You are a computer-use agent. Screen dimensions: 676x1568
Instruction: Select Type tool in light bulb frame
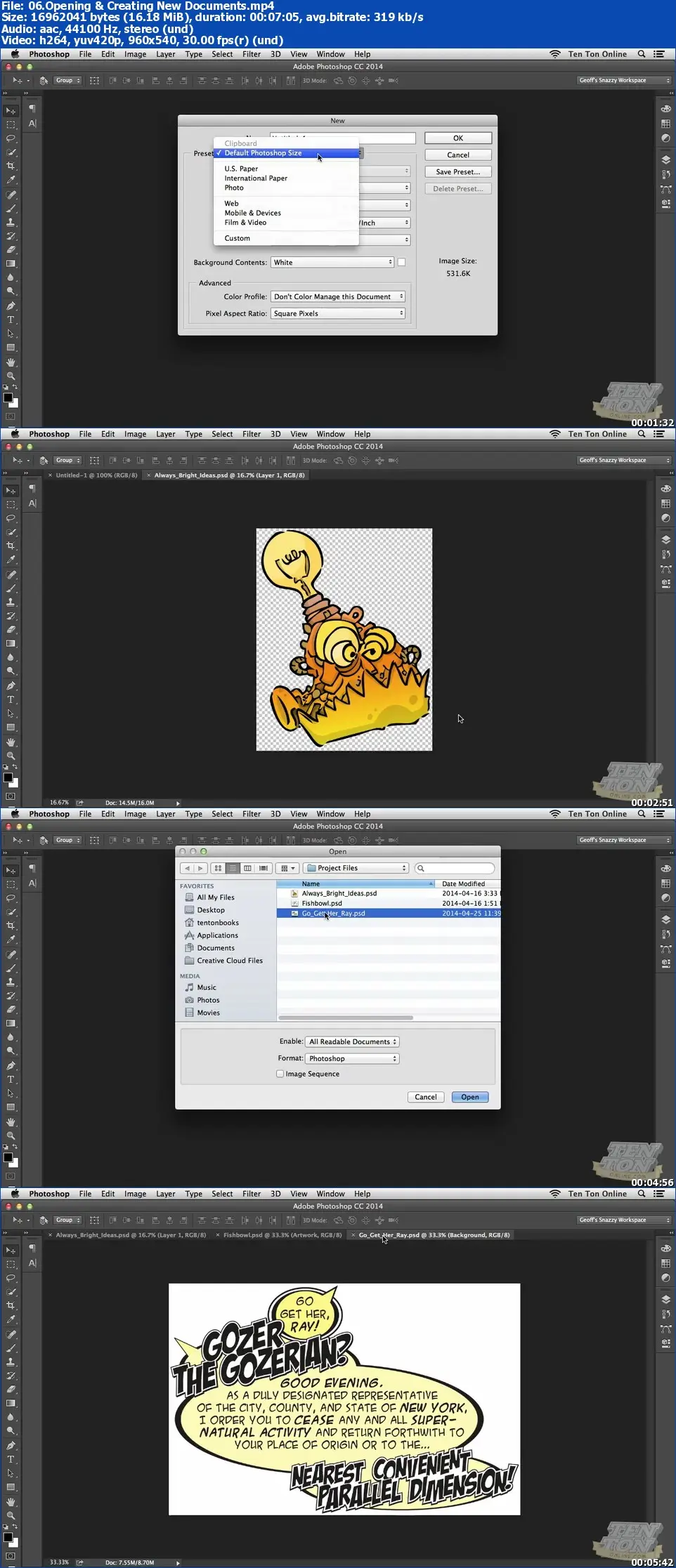tap(11, 700)
